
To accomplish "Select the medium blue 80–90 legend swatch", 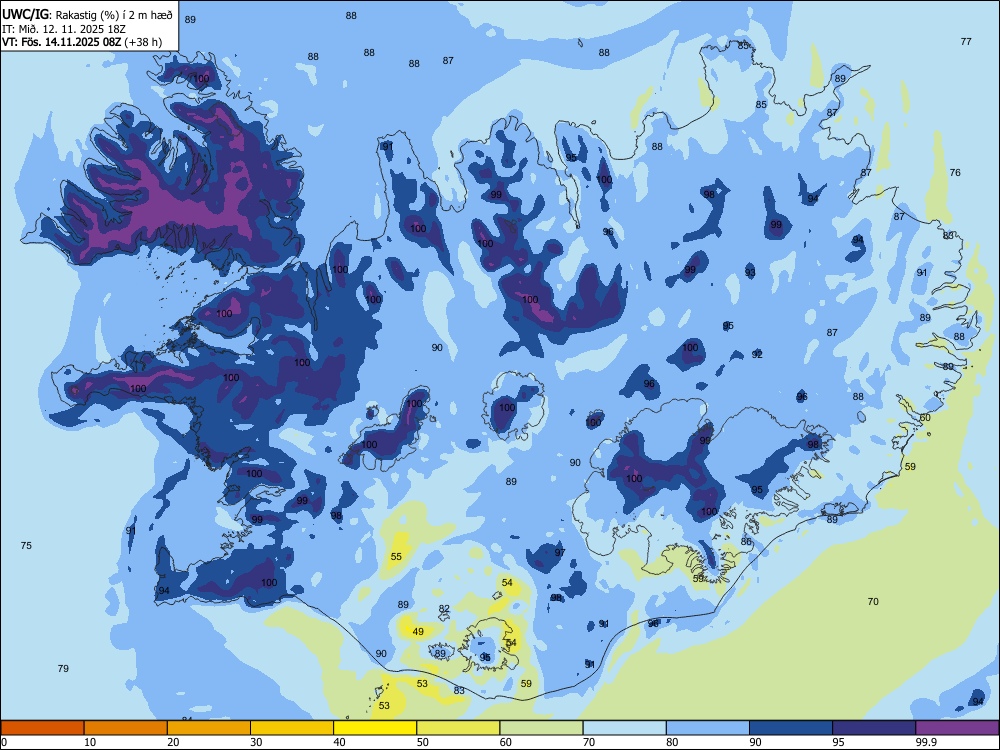I will 708,728.
